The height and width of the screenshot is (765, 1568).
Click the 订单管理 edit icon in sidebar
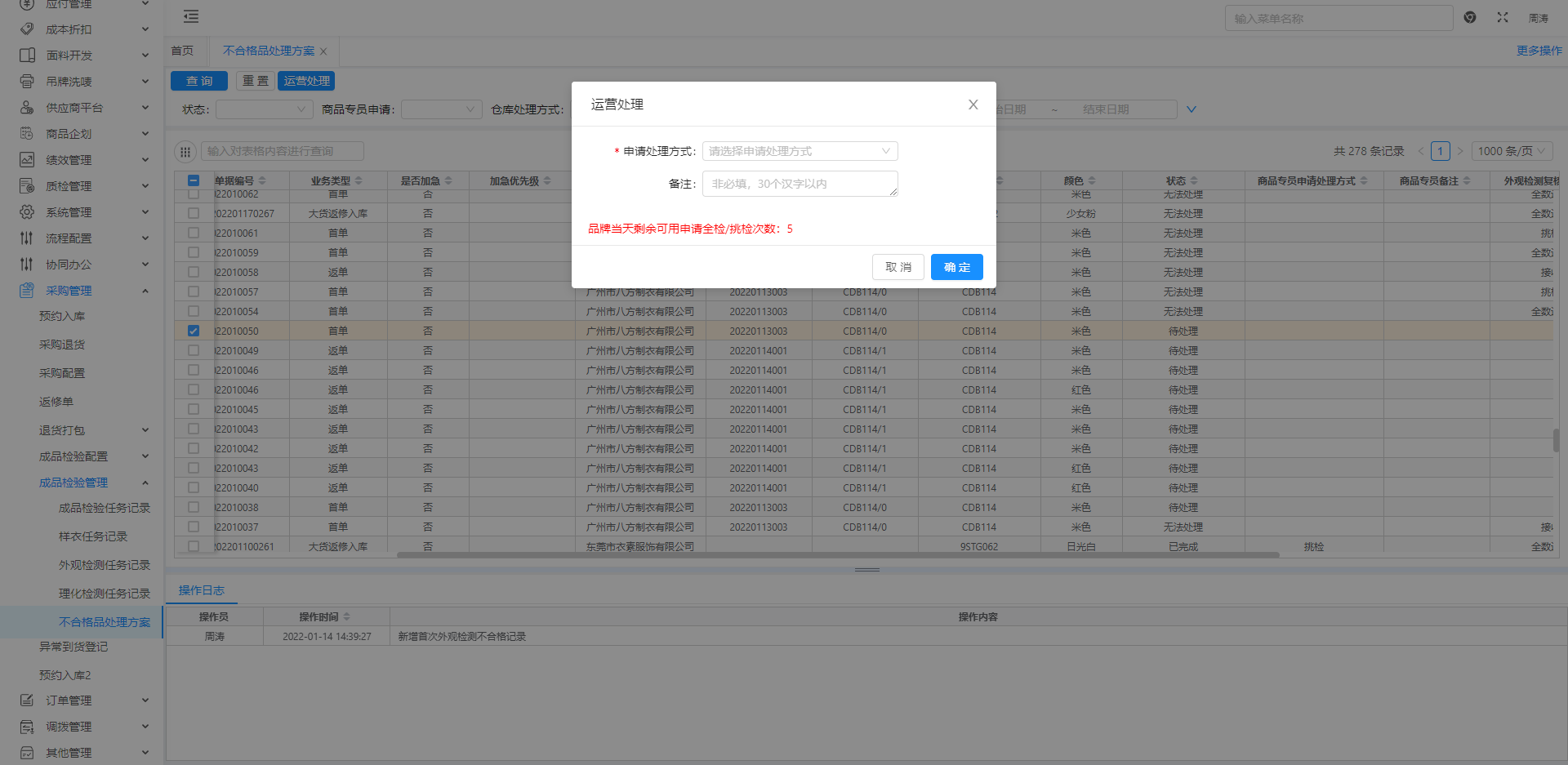pyautogui.click(x=27, y=701)
